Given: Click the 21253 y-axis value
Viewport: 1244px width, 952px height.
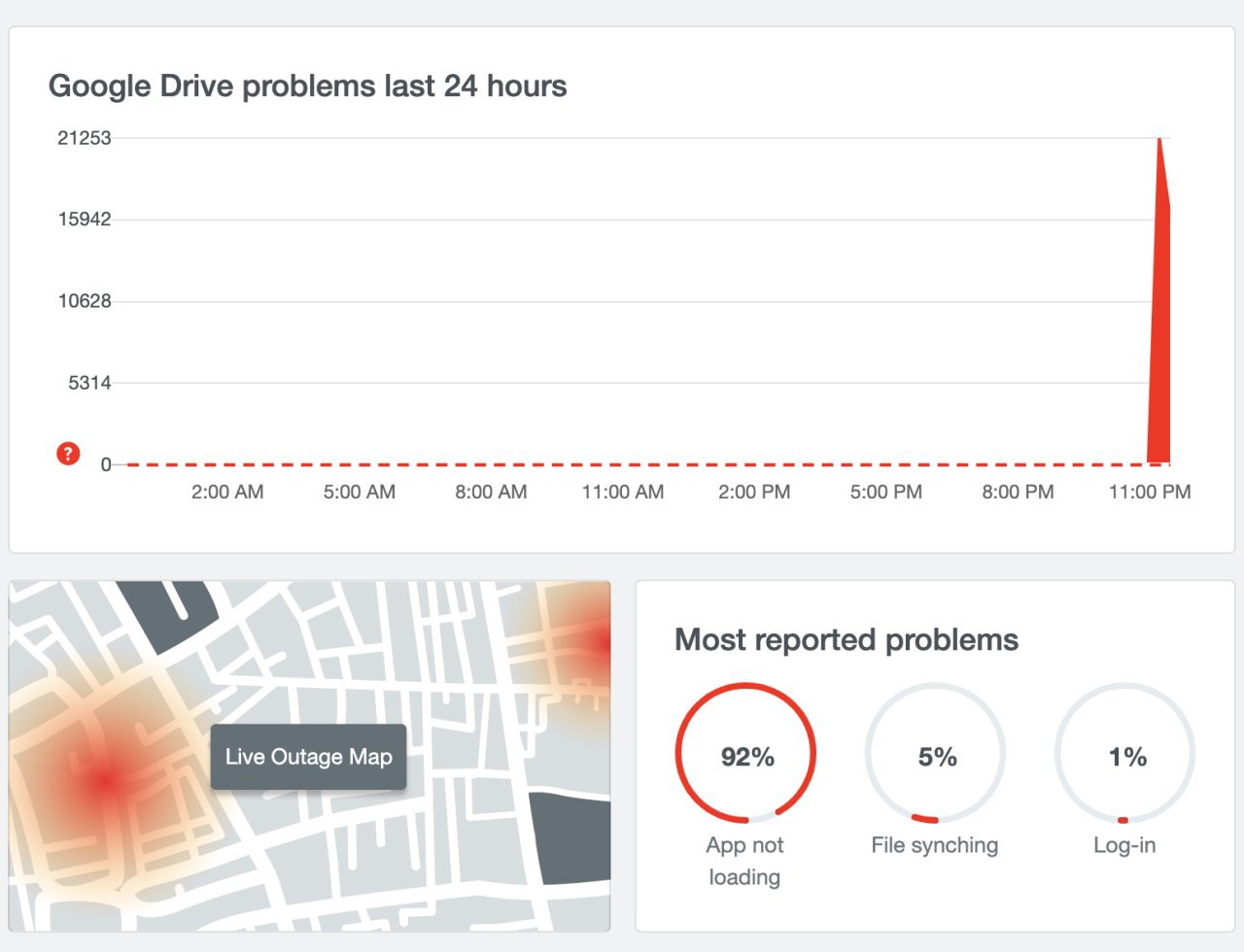Looking at the screenshot, I should point(85,138).
